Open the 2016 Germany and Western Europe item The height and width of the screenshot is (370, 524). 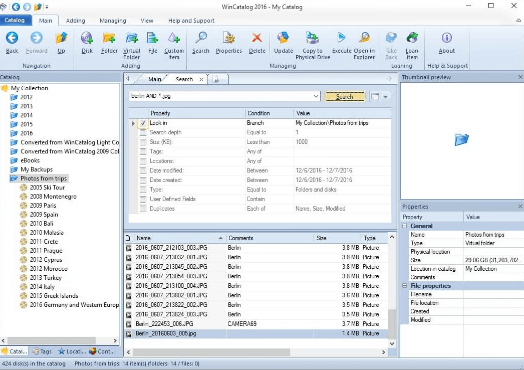pos(74,305)
